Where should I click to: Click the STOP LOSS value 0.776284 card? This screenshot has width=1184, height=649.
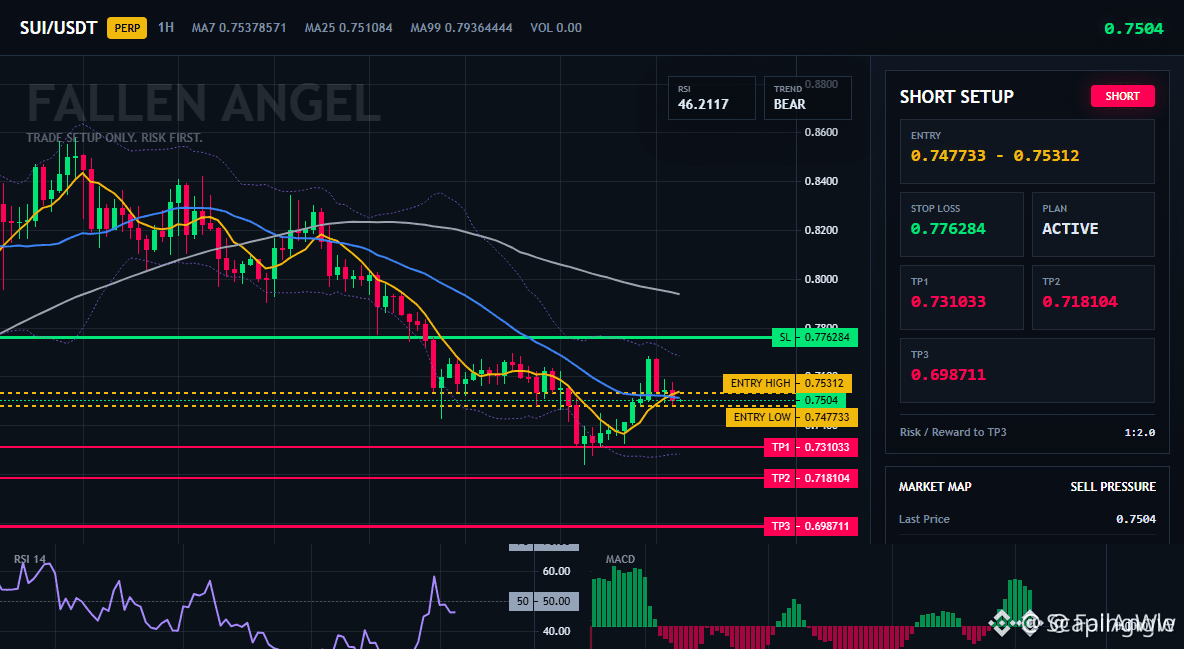[961, 224]
